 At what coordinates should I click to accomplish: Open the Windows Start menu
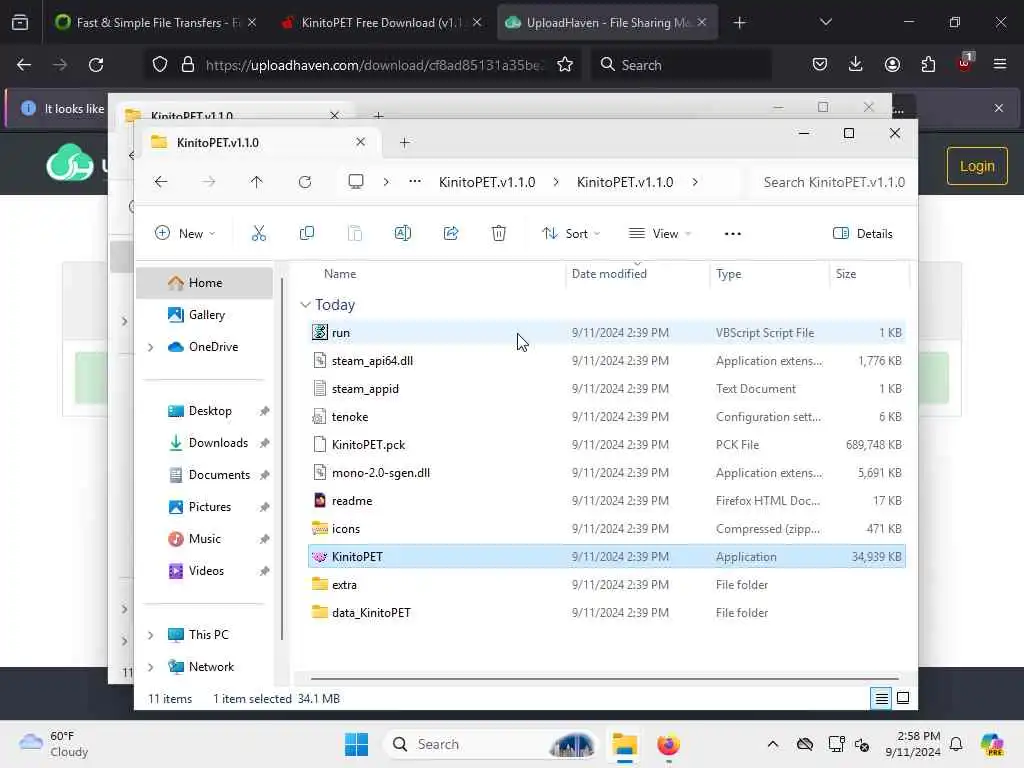point(357,744)
